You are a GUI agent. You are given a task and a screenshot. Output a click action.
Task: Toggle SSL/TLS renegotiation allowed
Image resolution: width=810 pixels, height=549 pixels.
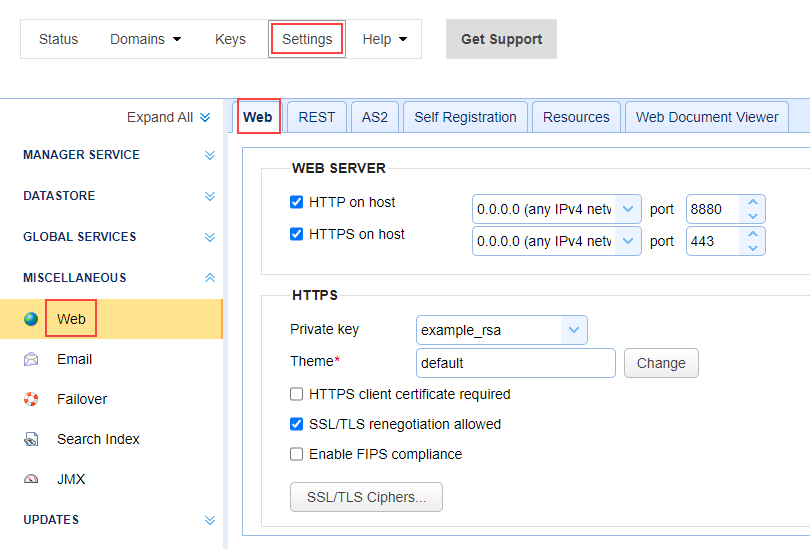tap(296, 424)
